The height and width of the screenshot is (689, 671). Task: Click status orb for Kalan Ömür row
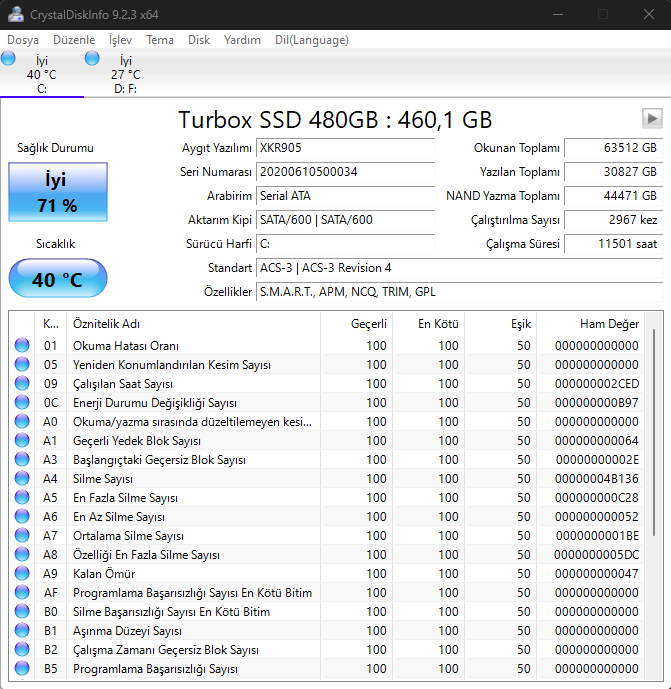[x=22, y=574]
